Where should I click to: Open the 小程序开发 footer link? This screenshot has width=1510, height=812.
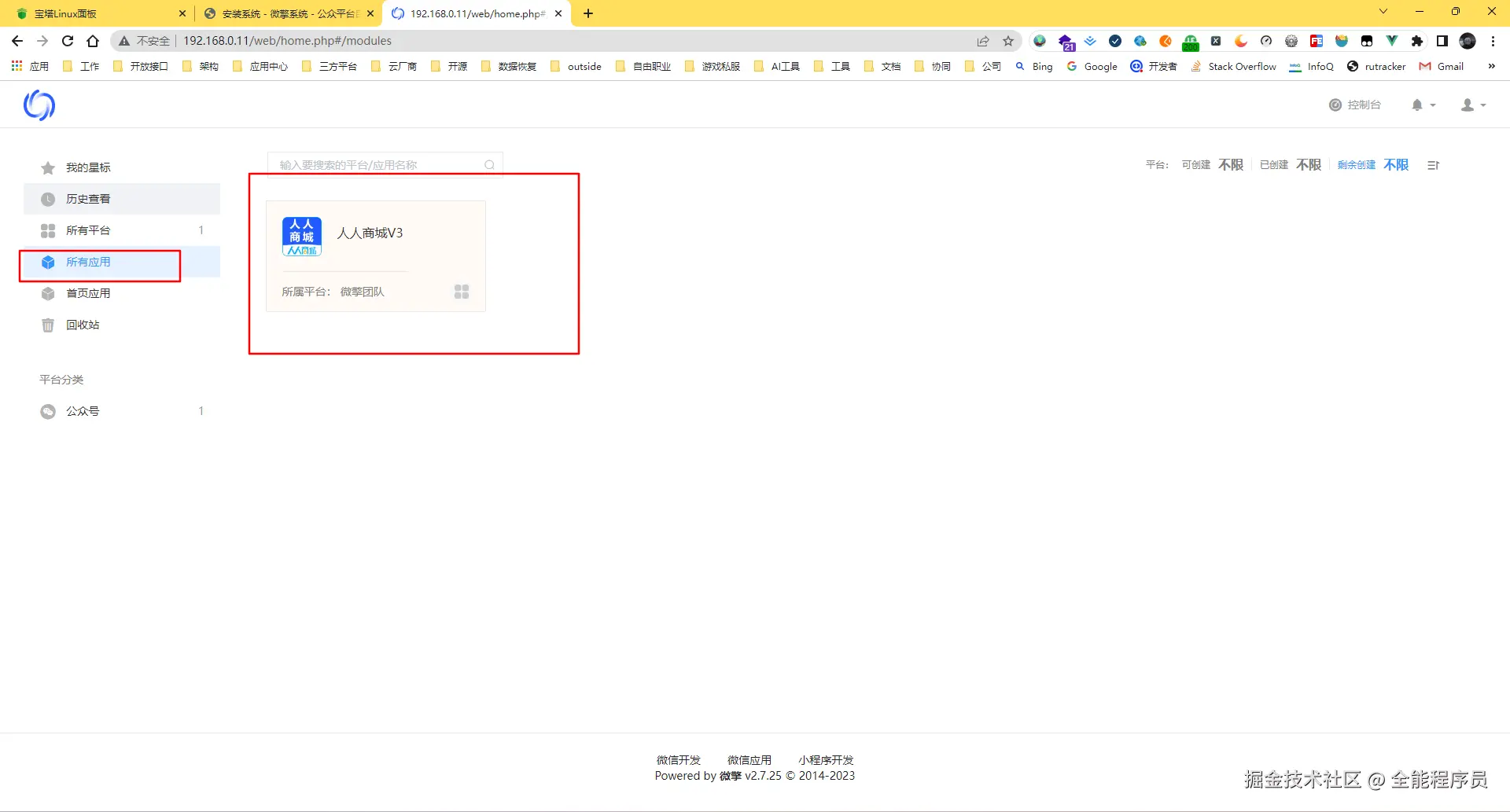point(826,760)
